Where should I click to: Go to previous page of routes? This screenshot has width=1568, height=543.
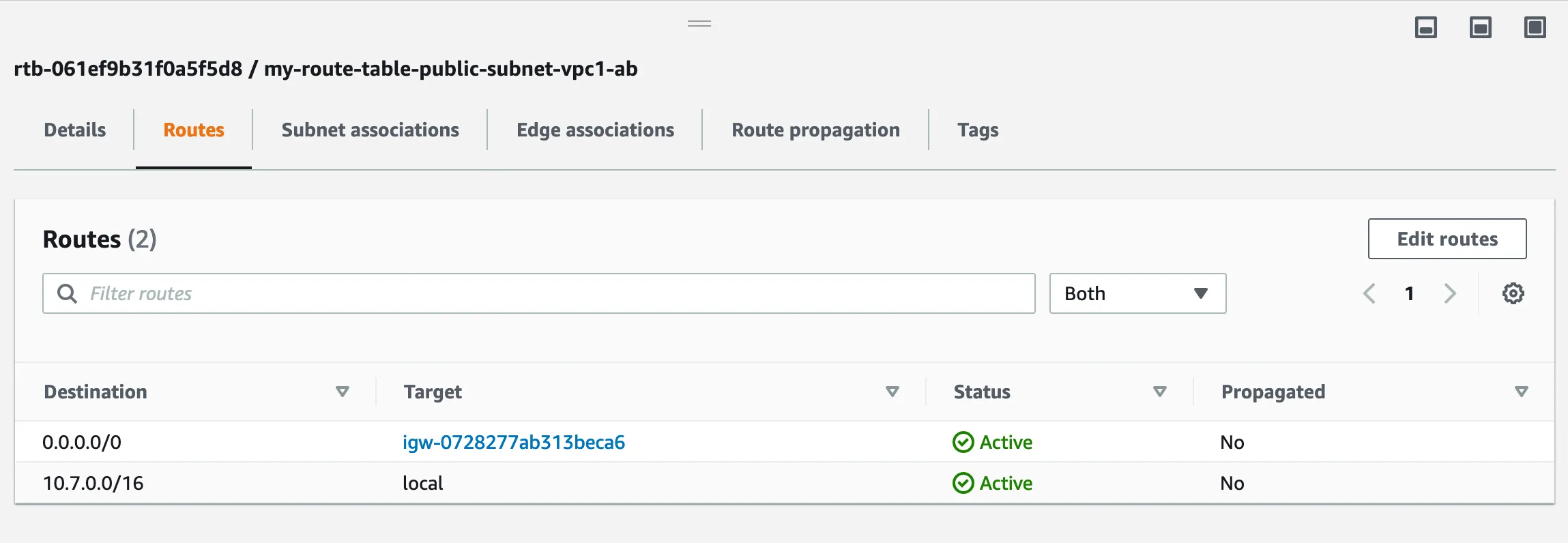pyautogui.click(x=1369, y=293)
